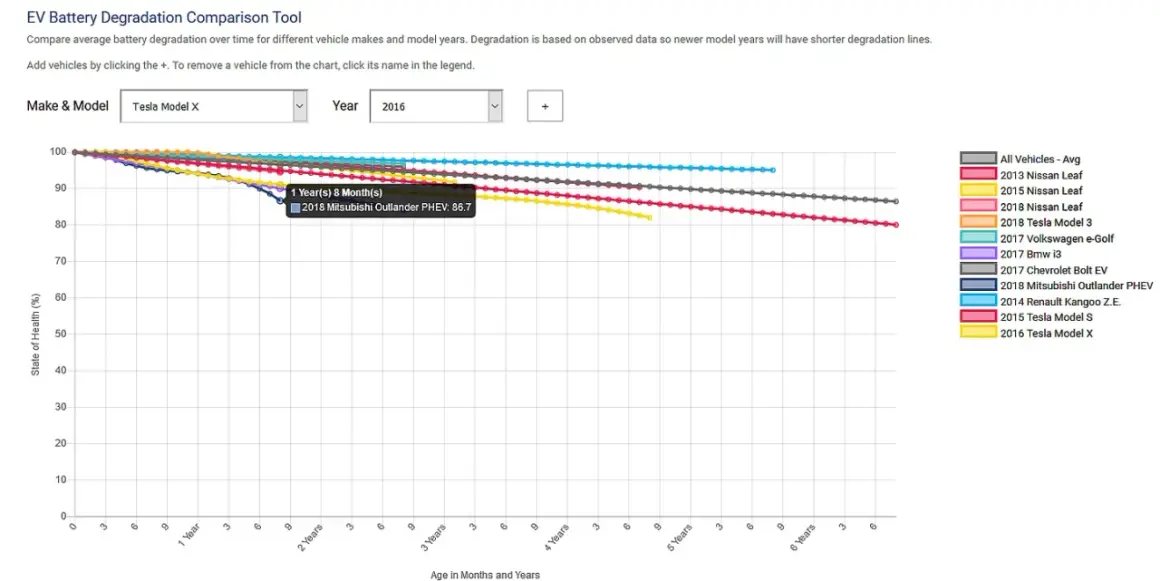The width and height of the screenshot is (1160, 581).
Task: Click 2015 Tesla Model S red swatch
Action: click(x=978, y=317)
